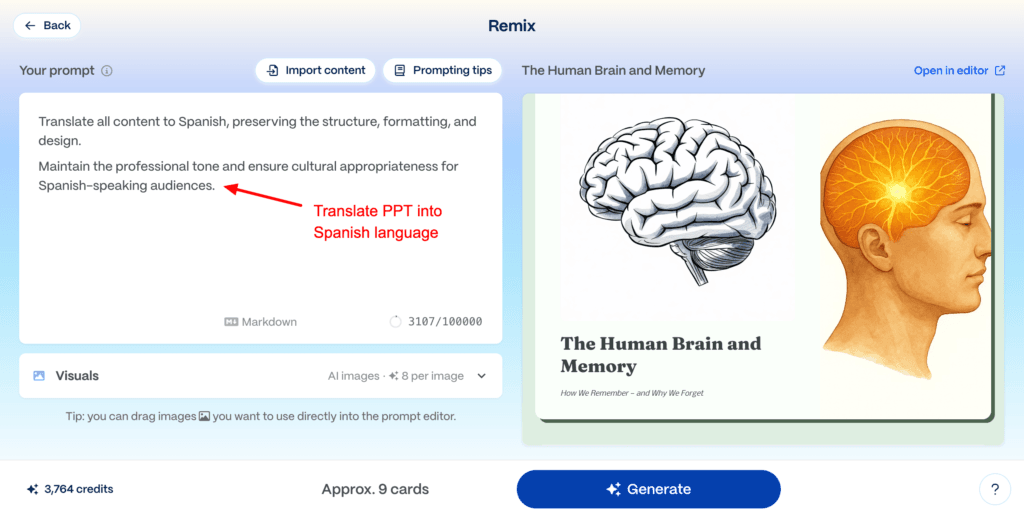Open help with the question mark button
Screen dimensions: 1024x518
click(995, 489)
